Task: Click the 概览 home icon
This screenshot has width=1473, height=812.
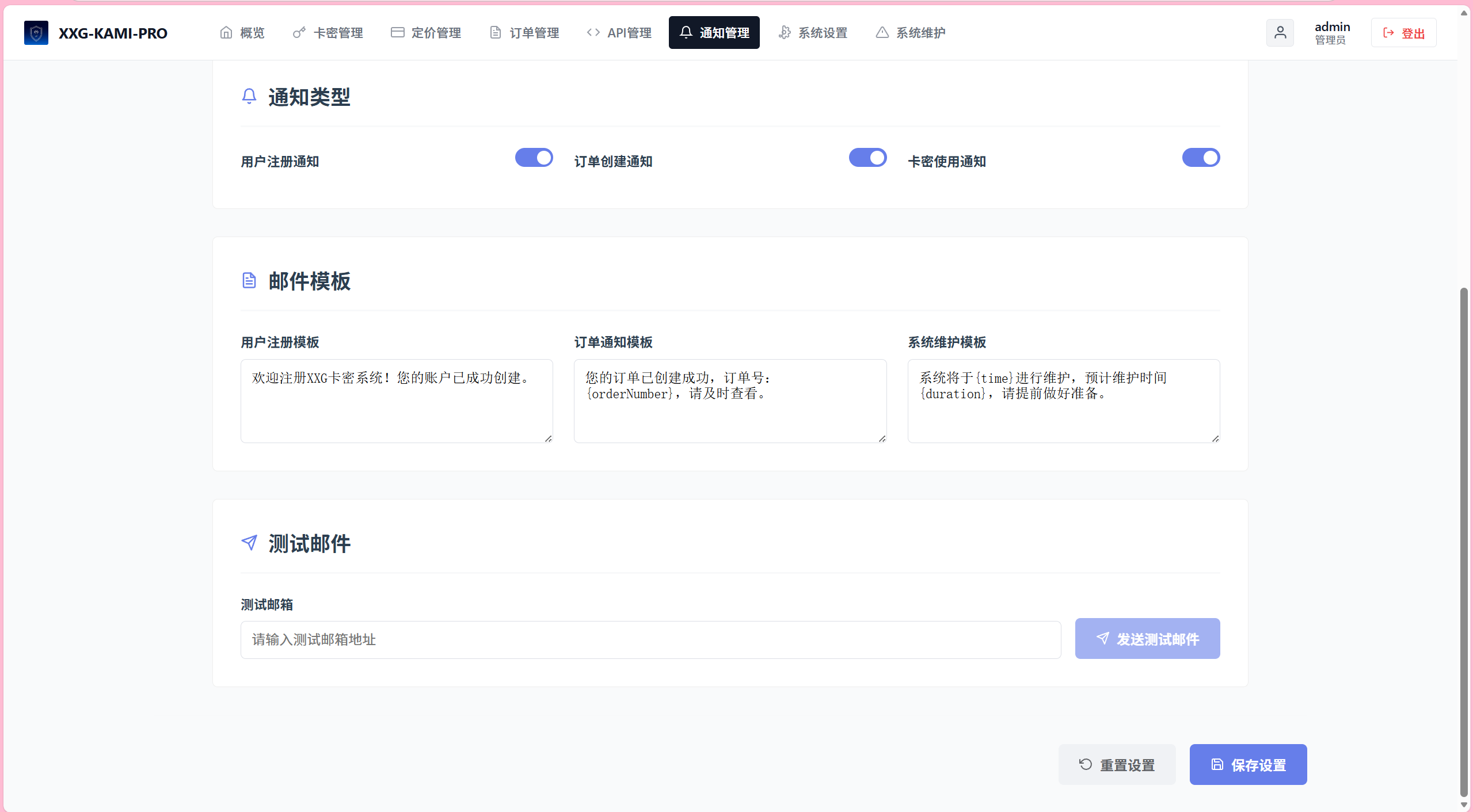Action: [x=226, y=33]
